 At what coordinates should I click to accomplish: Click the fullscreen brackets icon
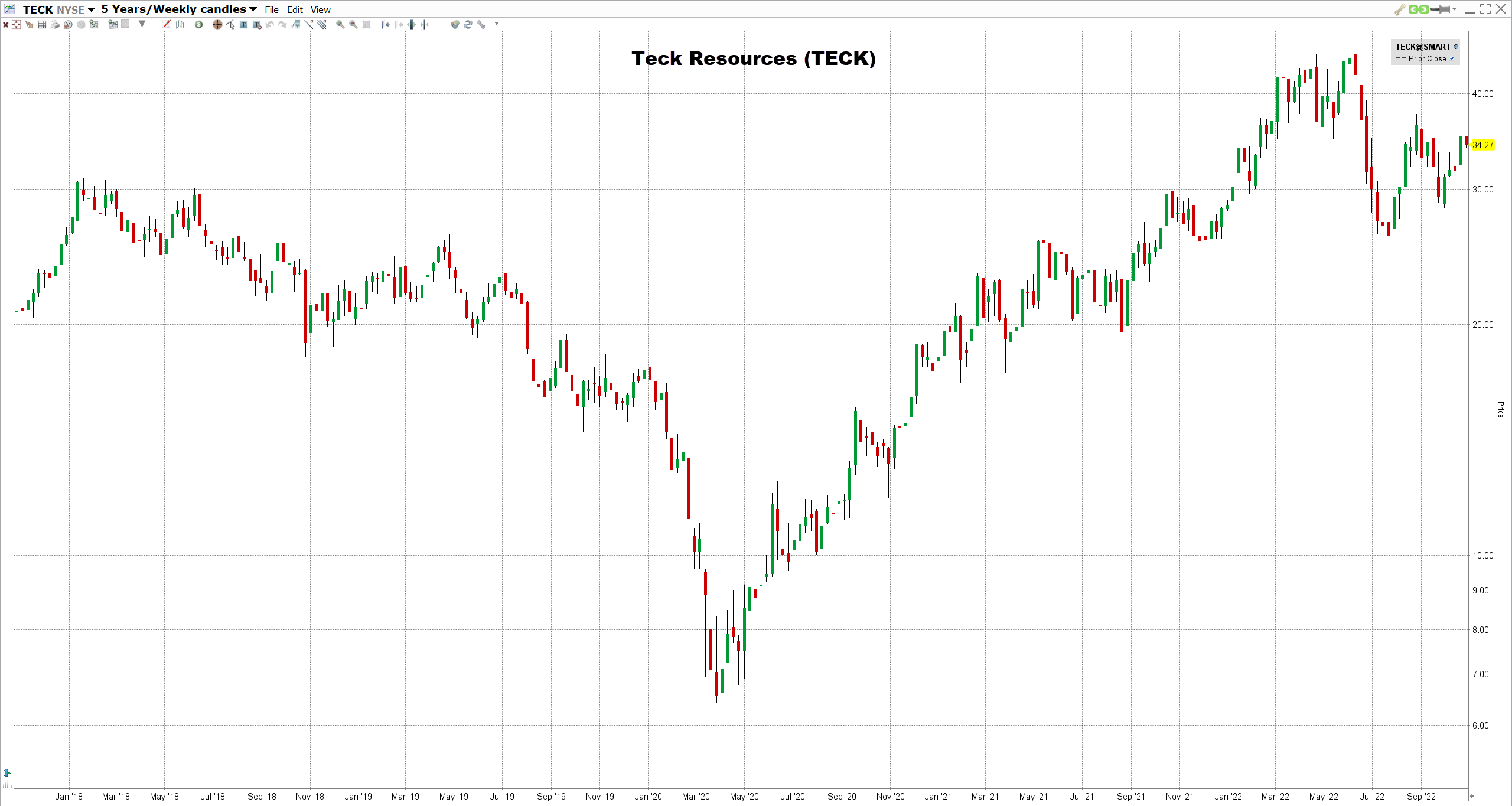(1485, 9)
